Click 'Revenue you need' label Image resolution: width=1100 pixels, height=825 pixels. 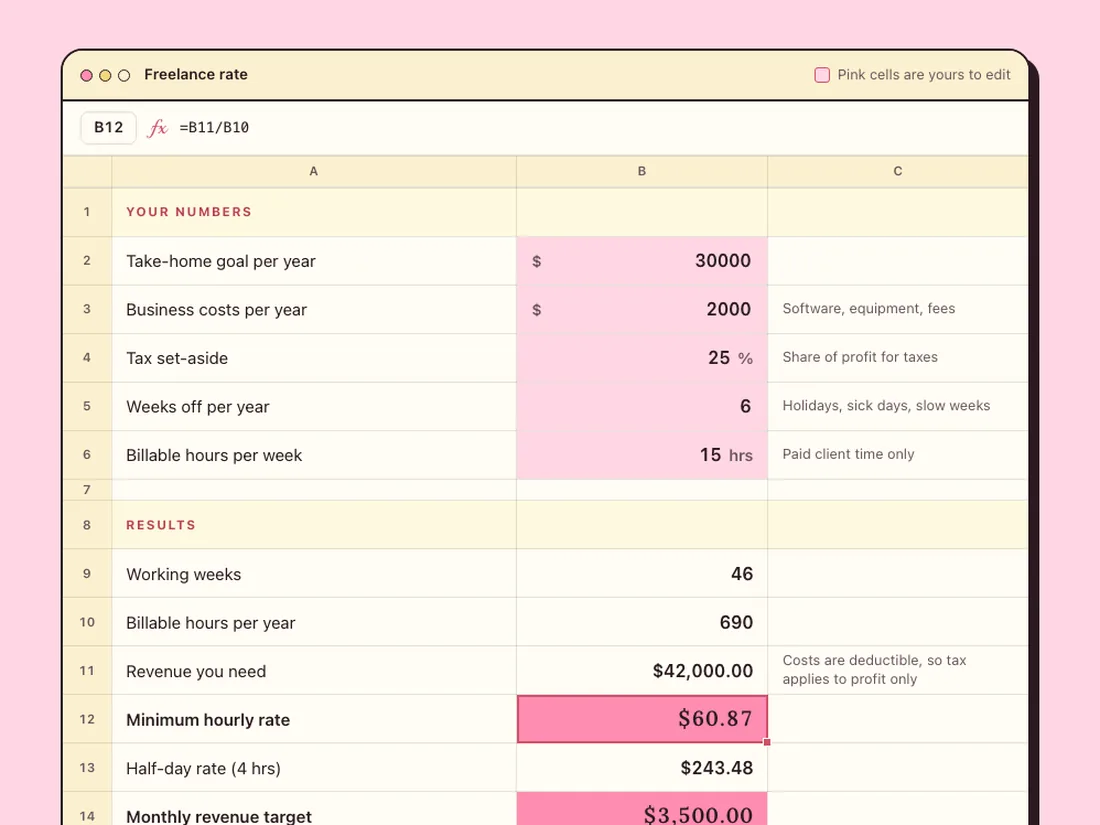pyautogui.click(x=196, y=671)
